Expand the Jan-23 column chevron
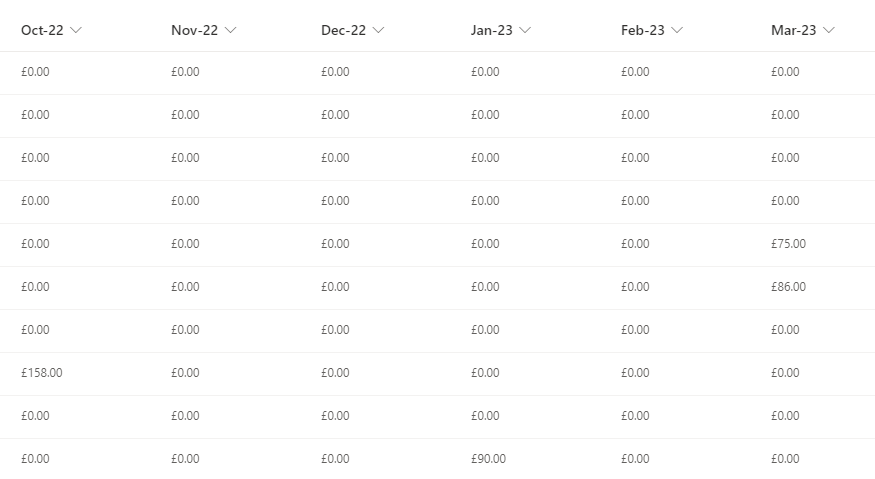This screenshot has width=875, height=479. coord(525,30)
